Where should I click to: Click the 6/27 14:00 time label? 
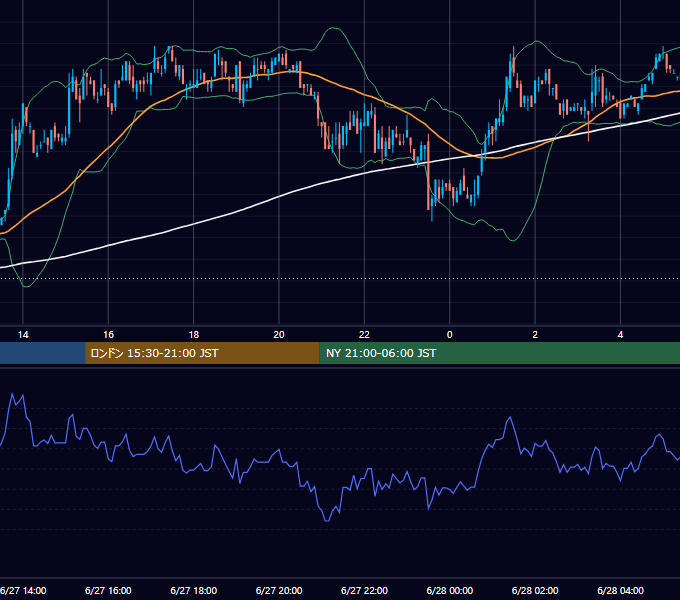pos(23,590)
